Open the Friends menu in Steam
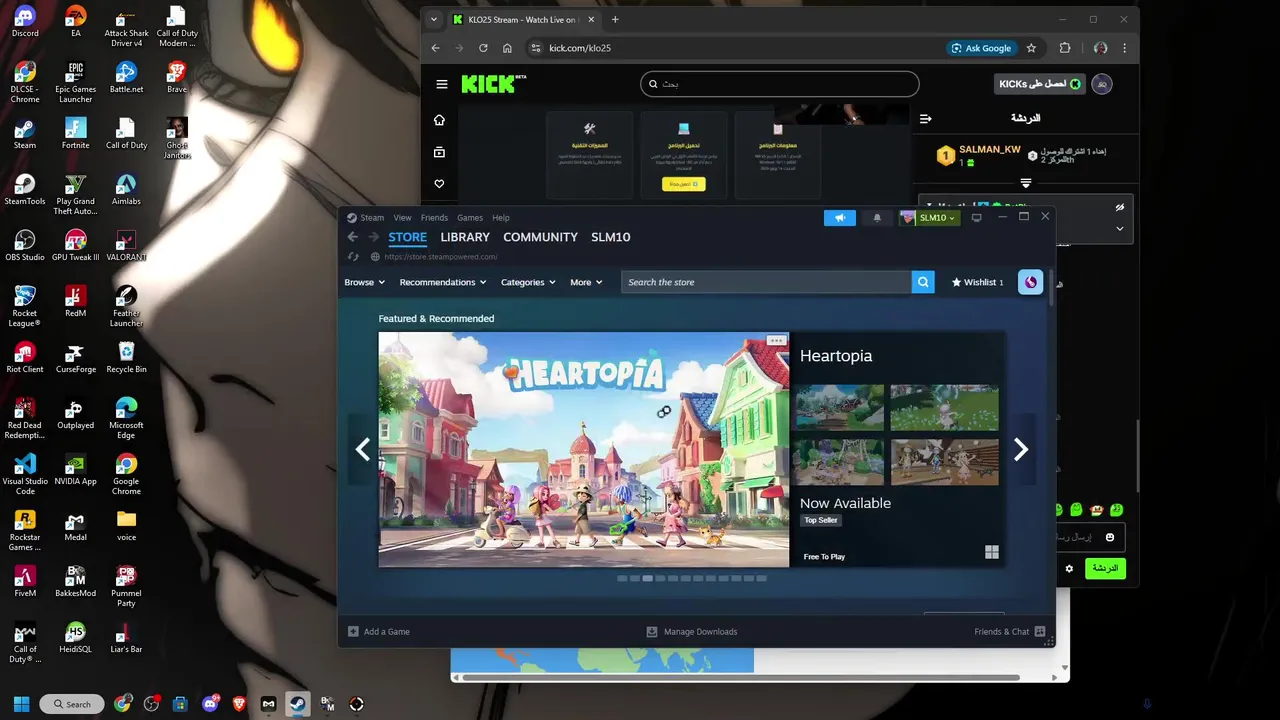1280x720 pixels. (434, 218)
